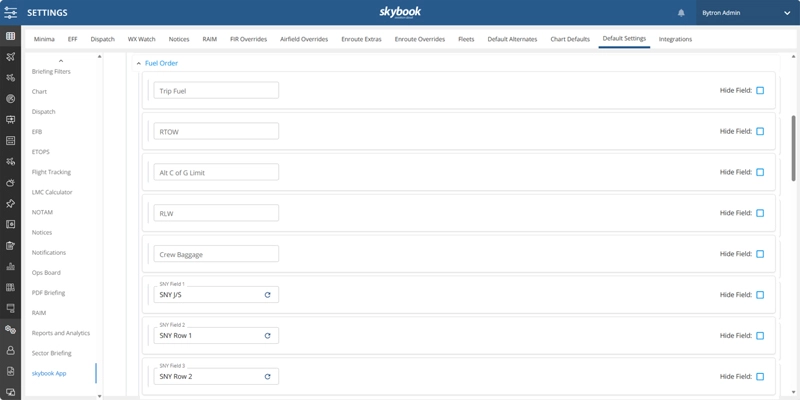This screenshot has width=800, height=400.
Task: Open the Integrations tab
Action: 675,39
